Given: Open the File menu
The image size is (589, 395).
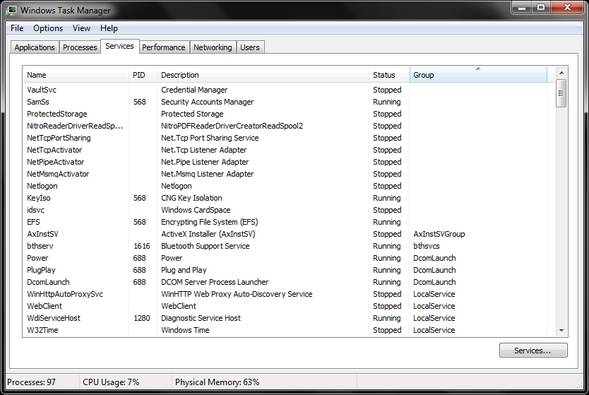Looking at the screenshot, I should [x=17, y=28].
